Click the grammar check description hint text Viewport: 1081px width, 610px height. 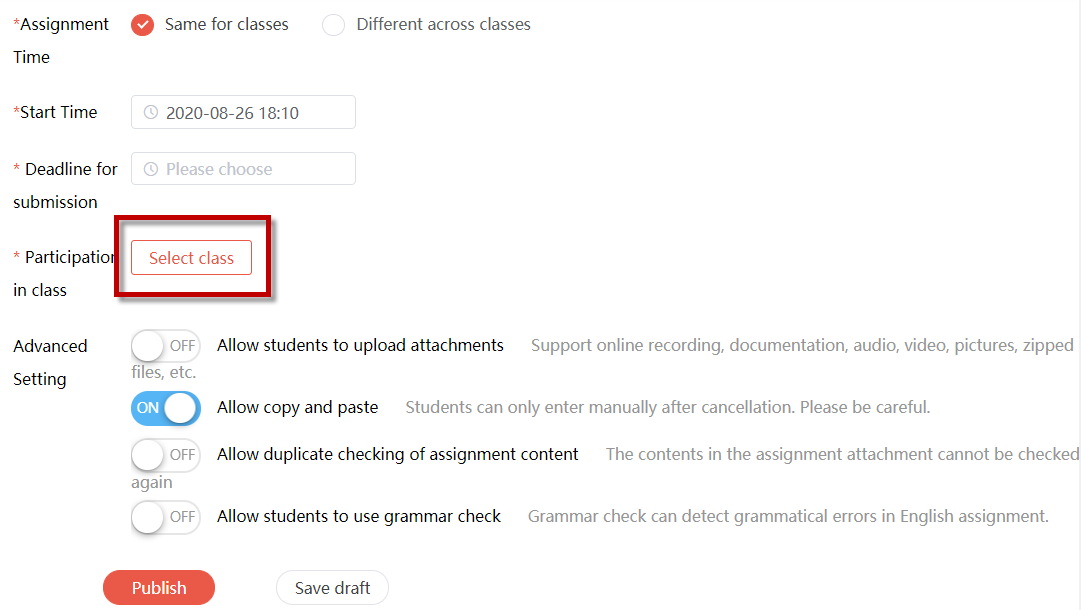[788, 516]
